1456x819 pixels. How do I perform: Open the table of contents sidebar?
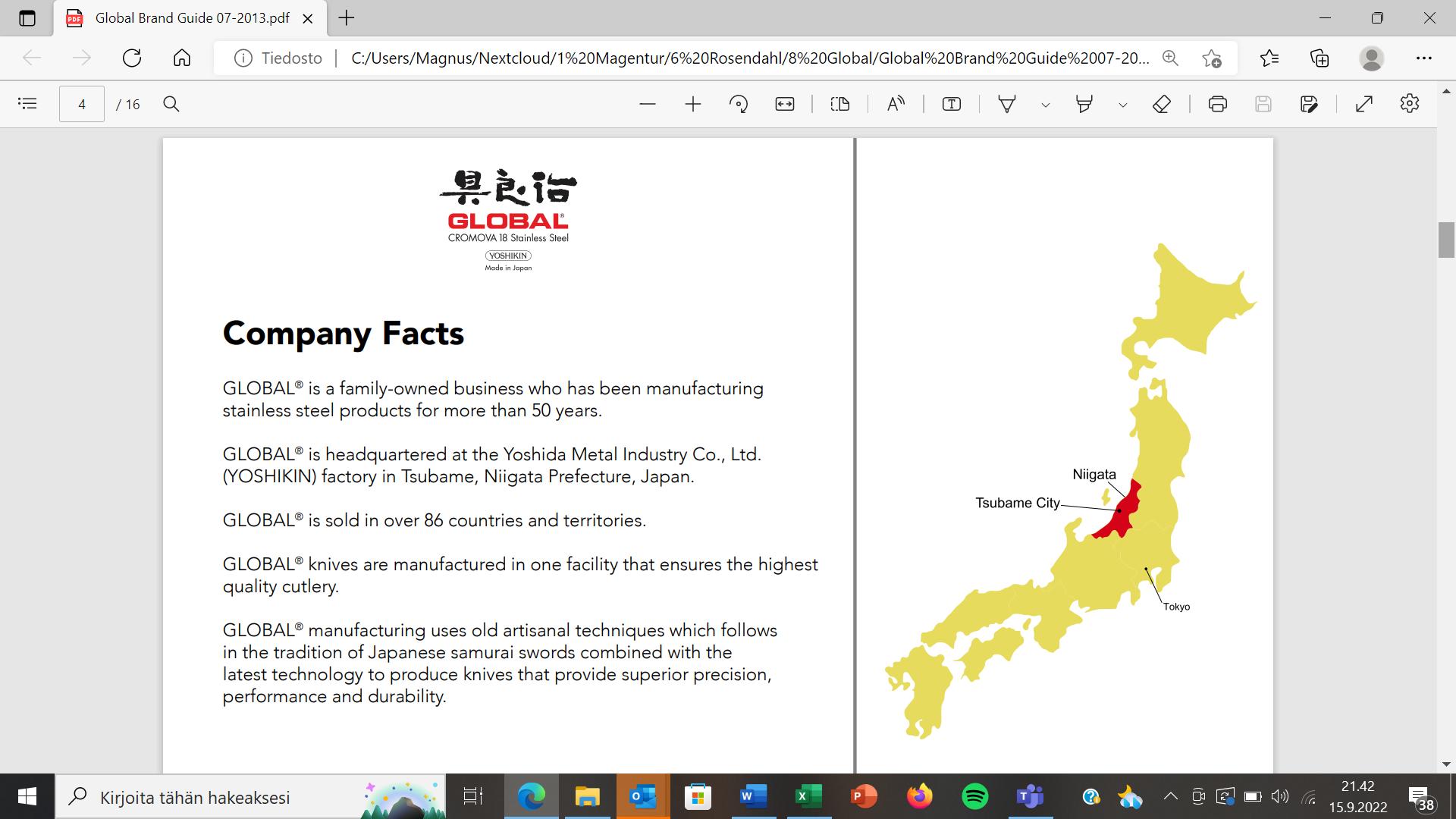[x=27, y=104]
